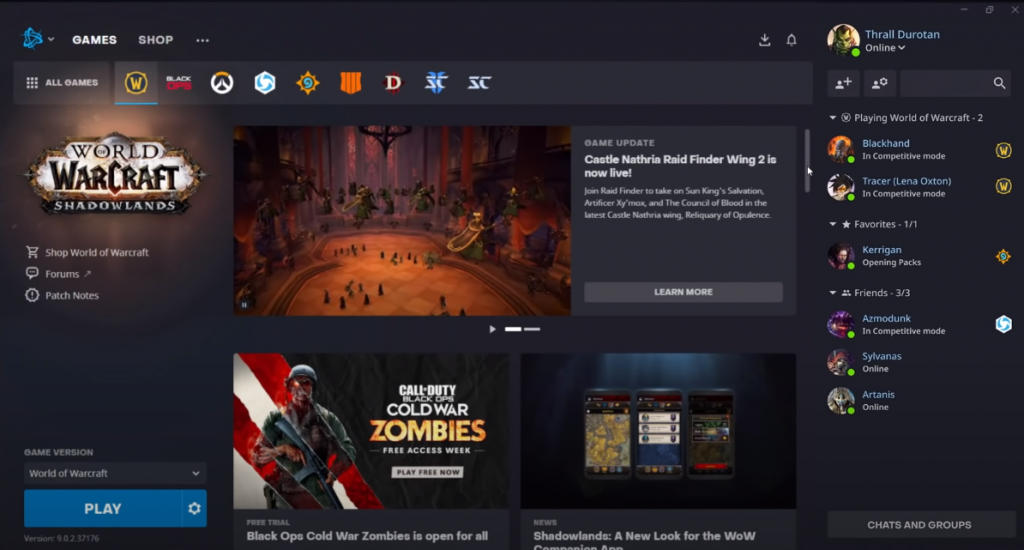Screen dimensions: 1024x550
Task: Open ALL GAMES grid
Action: coord(62,83)
